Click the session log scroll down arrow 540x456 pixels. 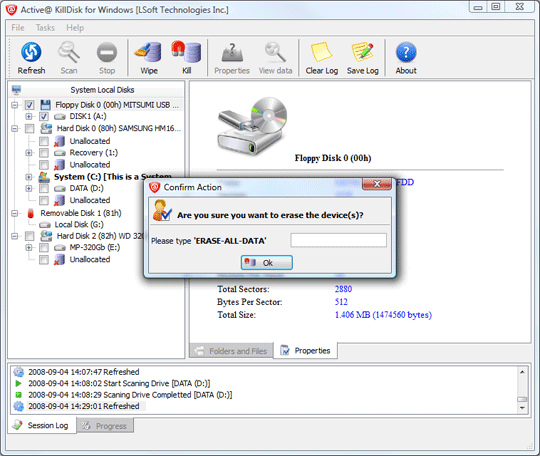(522, 408)
